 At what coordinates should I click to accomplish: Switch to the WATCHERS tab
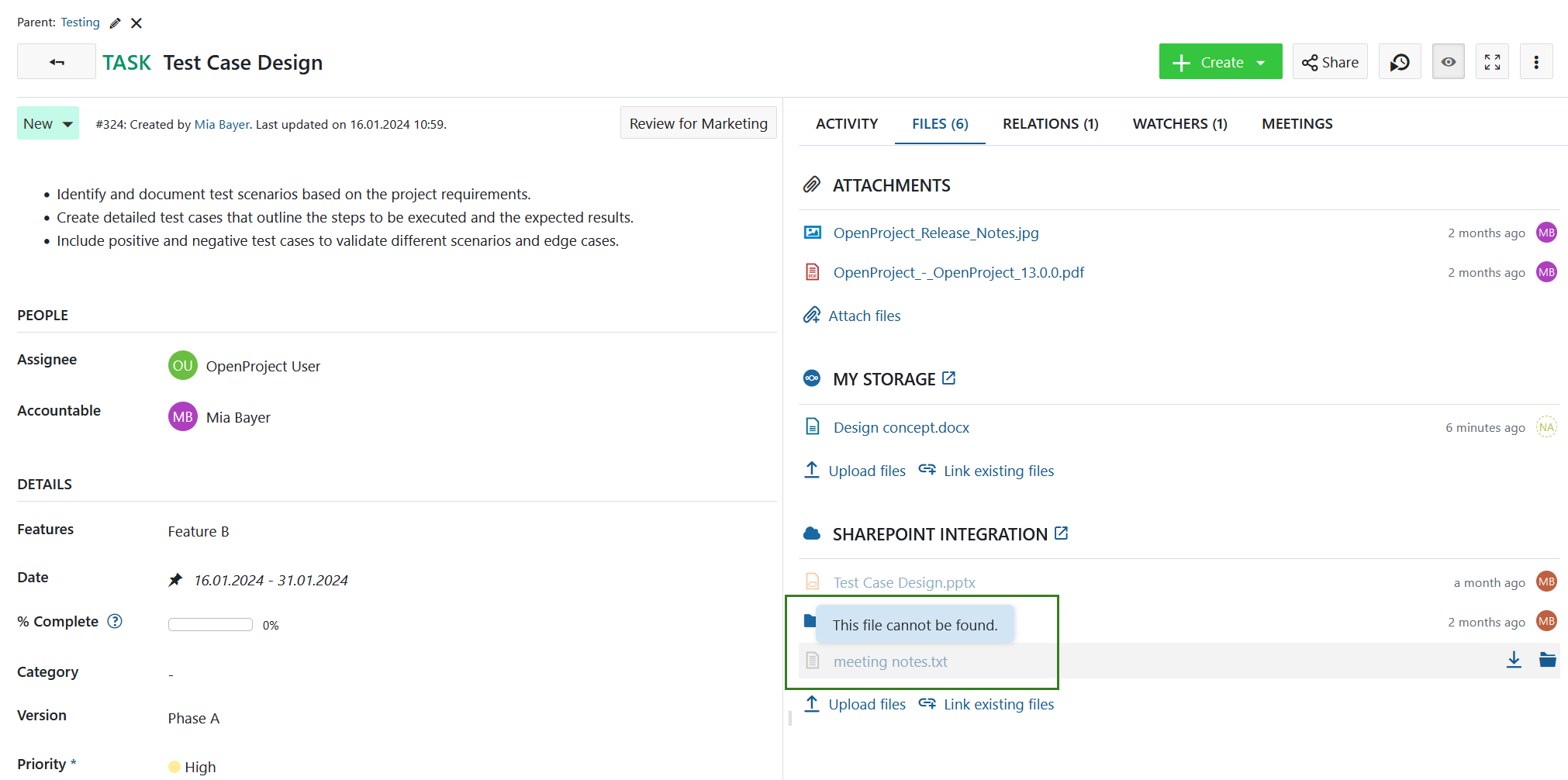(x=1179, y=123)
